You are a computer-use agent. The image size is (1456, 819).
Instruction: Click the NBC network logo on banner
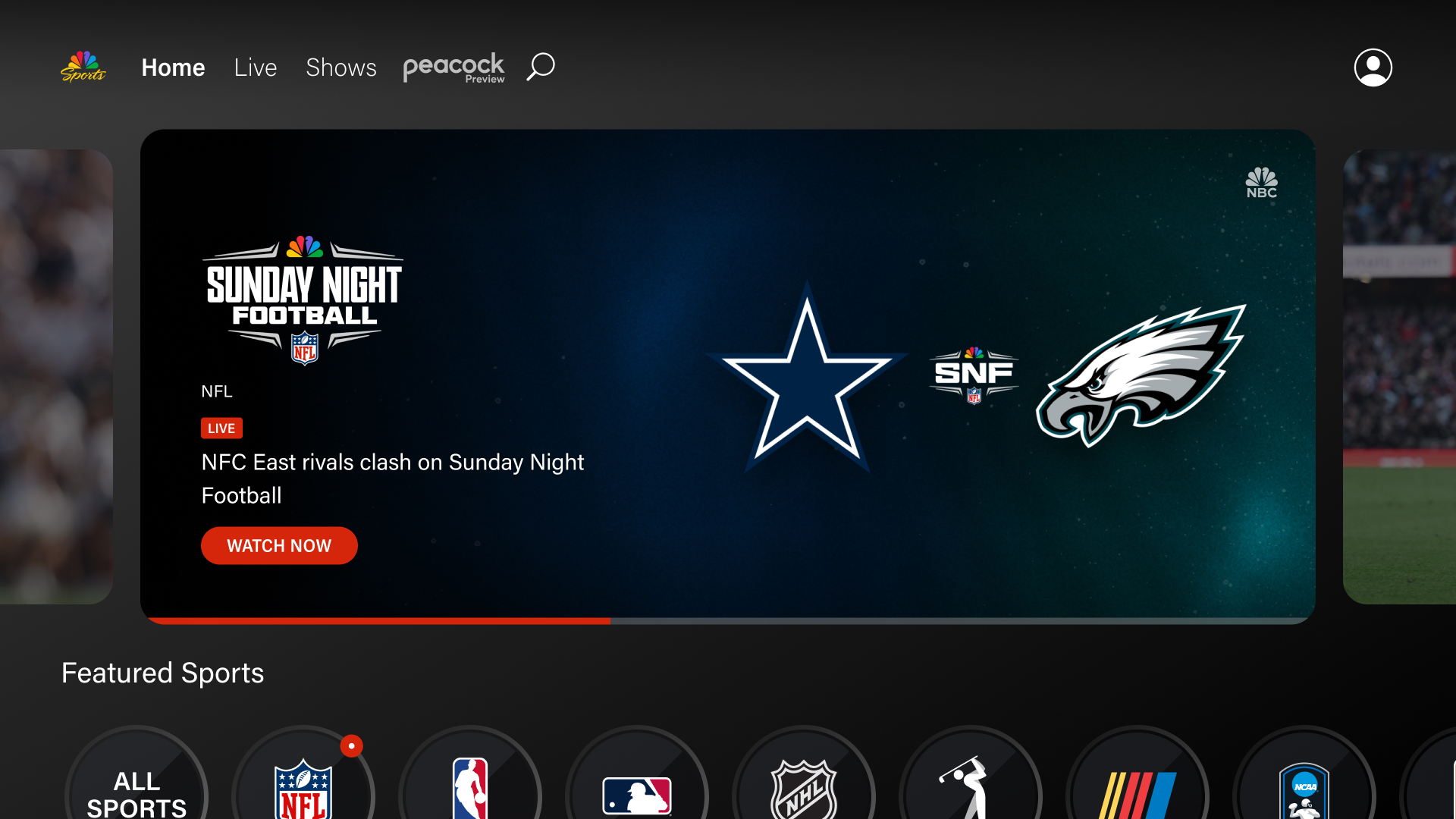(1262, 183)
